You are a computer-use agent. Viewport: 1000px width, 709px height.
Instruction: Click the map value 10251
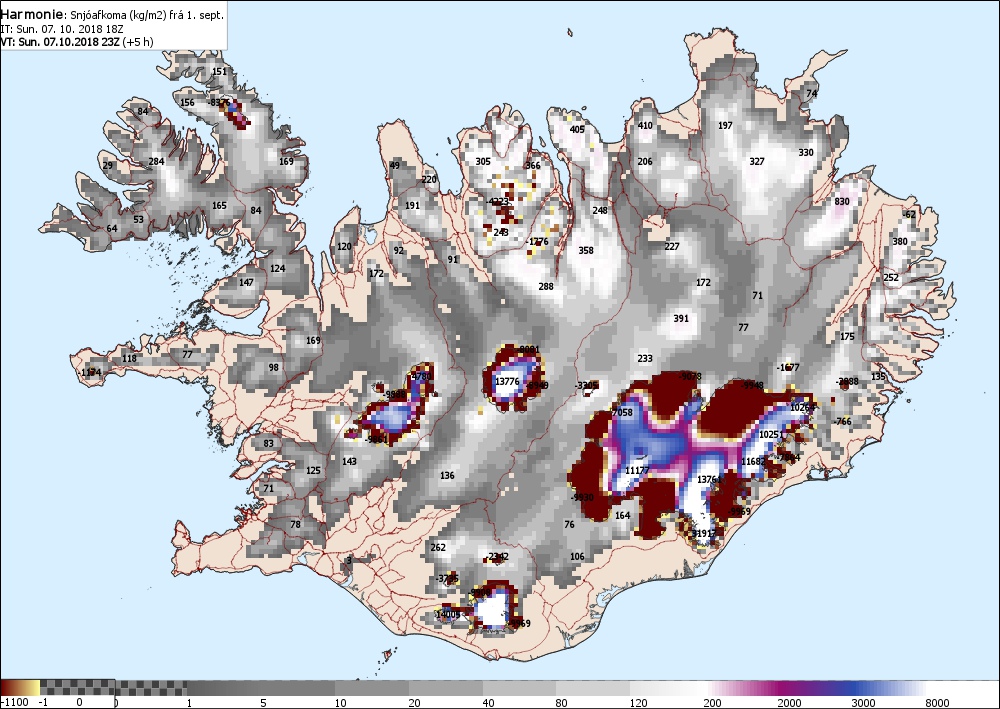pos(771,435)
